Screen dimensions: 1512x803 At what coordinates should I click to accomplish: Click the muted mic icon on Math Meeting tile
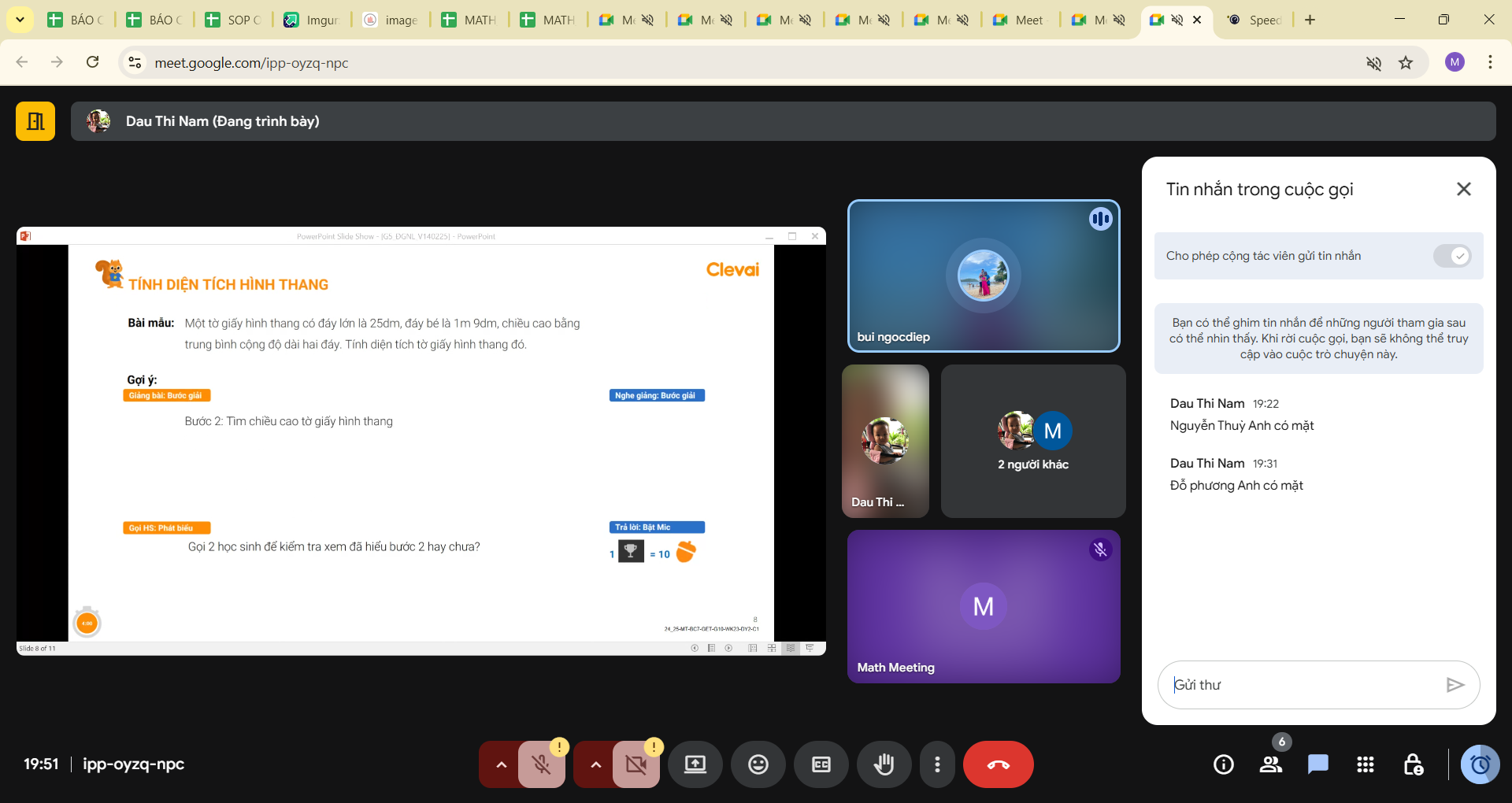click(x=1100, y=550)
